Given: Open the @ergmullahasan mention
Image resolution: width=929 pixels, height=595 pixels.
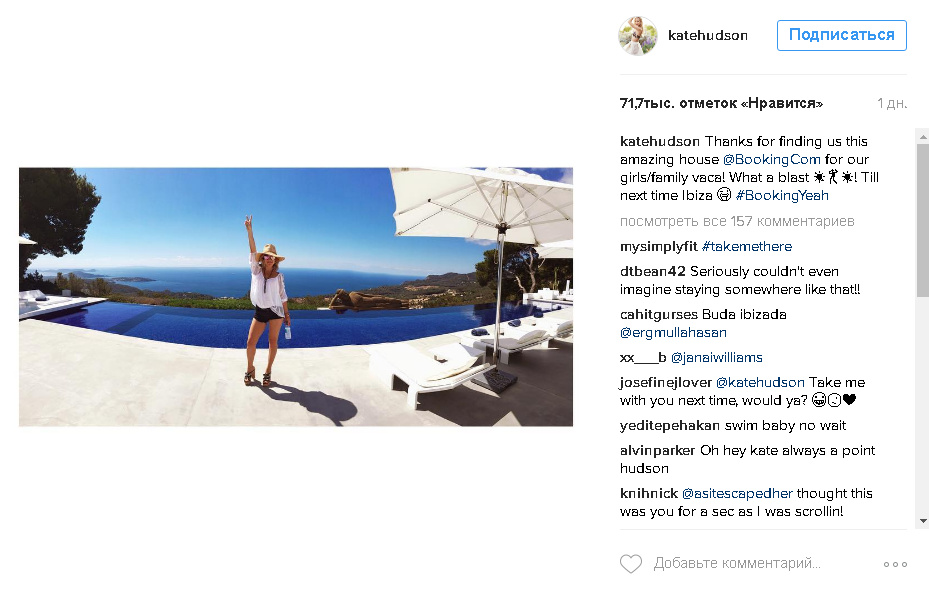Looking at the screenshot, I should [x=673, y=332].
